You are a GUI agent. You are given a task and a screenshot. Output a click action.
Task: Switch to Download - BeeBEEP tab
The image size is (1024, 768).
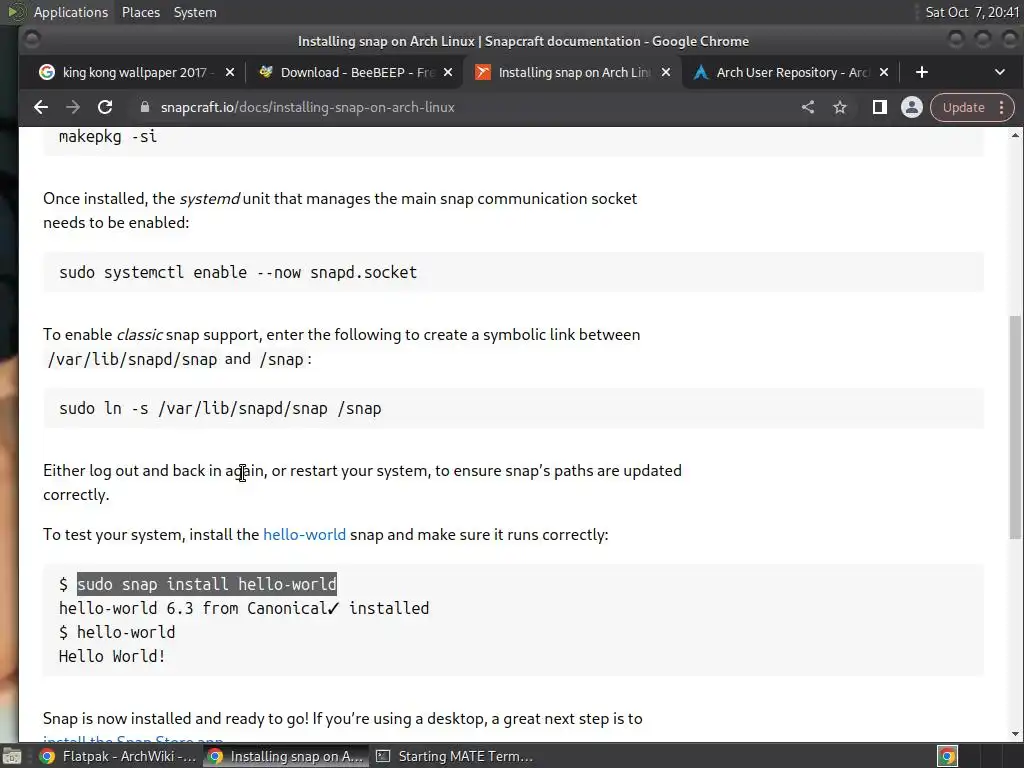[357, 72]
